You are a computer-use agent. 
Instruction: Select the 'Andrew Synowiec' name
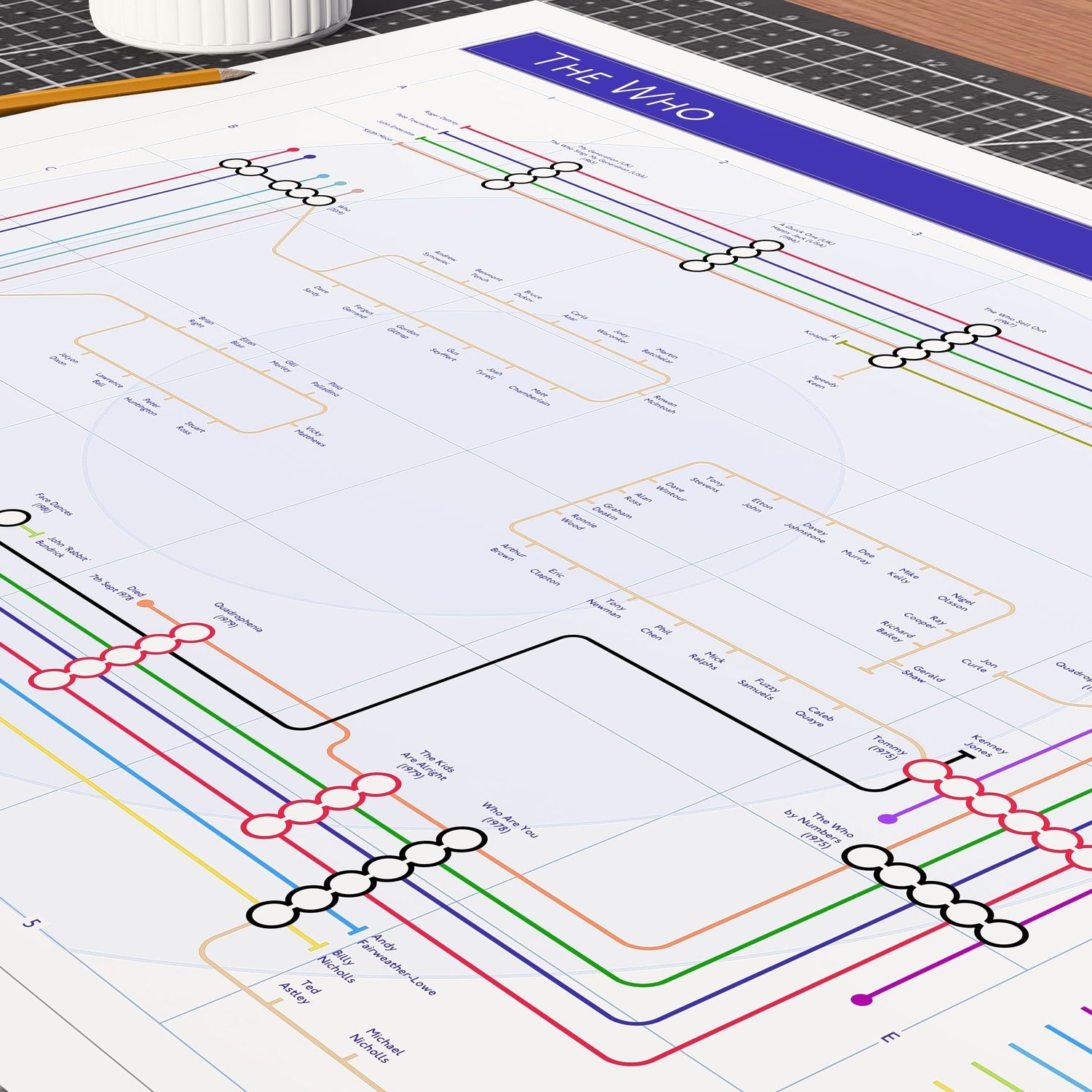click(x=440, y=257)
